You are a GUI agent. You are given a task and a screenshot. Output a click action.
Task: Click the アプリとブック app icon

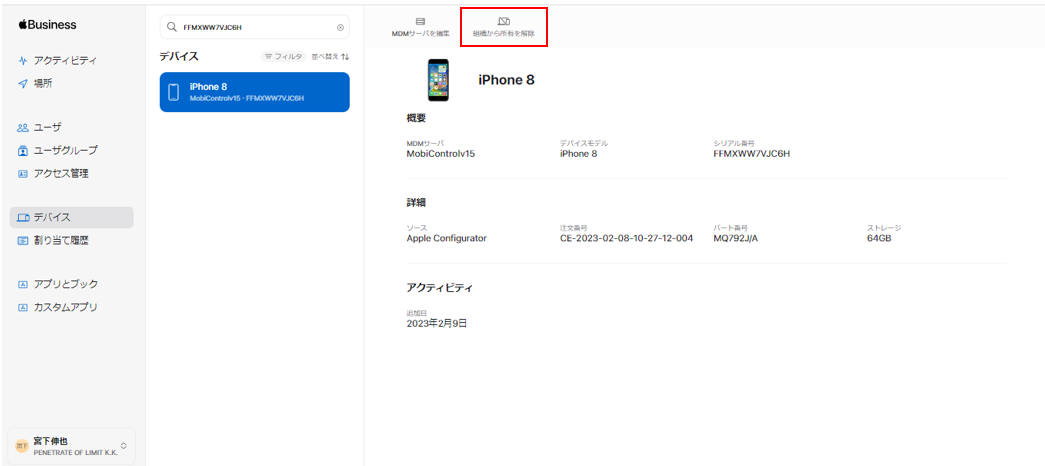pos(23,284)
